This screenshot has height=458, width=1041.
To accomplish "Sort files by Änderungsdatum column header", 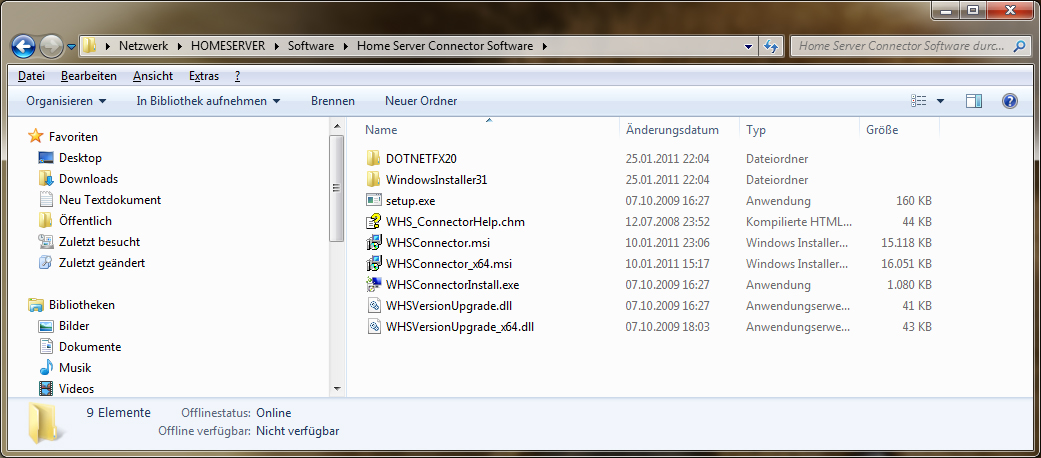I will (672, 130).
